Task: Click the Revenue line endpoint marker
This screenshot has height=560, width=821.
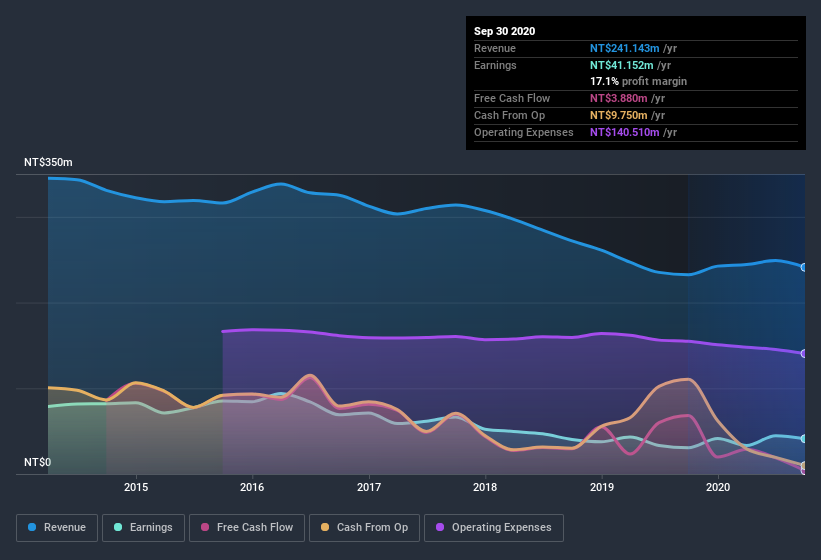Action: [804, 267]
